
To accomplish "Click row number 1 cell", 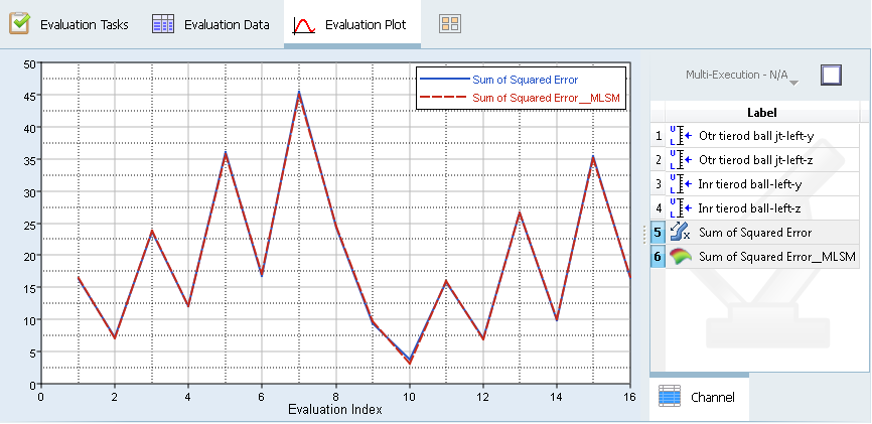I will tap(658, 136).
